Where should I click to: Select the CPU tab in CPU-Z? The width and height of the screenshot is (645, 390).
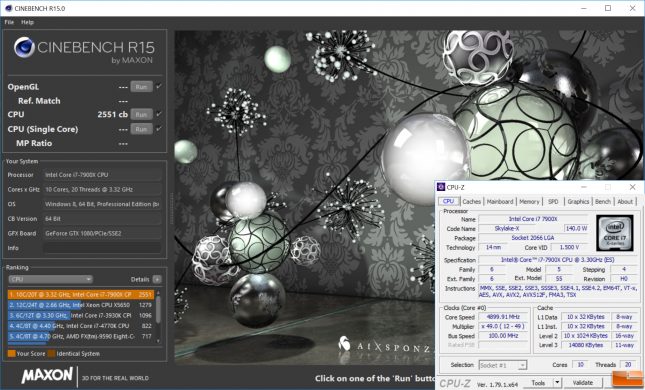tap(448, 201)
